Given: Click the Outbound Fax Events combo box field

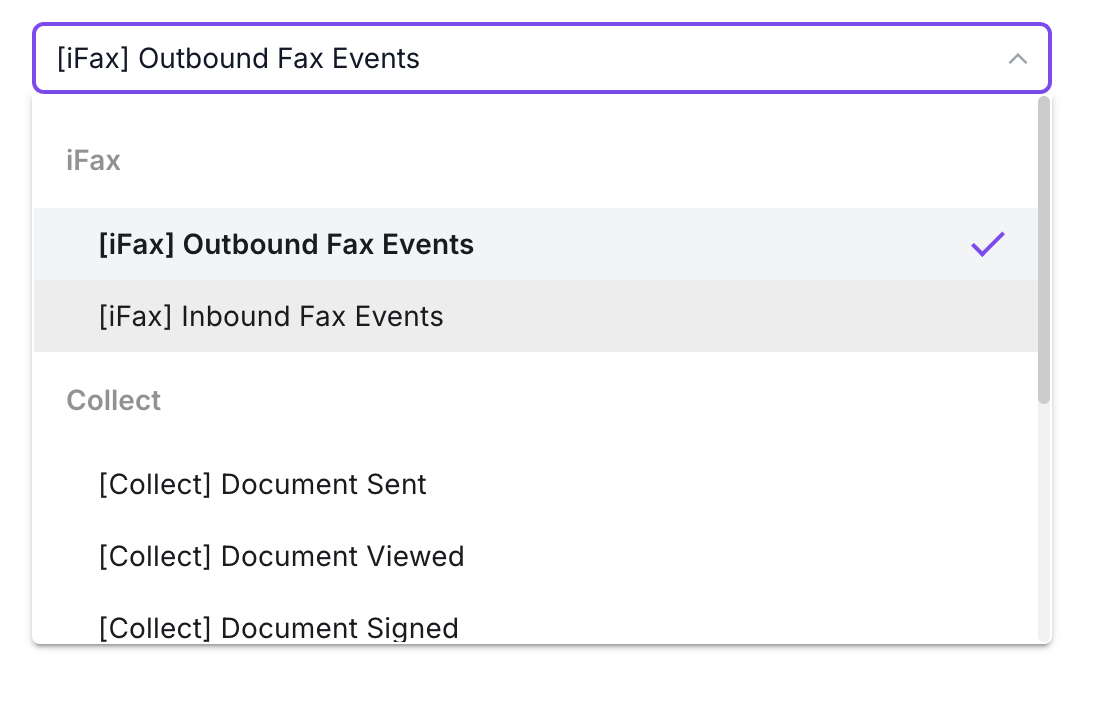Looking at the screenshot, I should point(541,58).
